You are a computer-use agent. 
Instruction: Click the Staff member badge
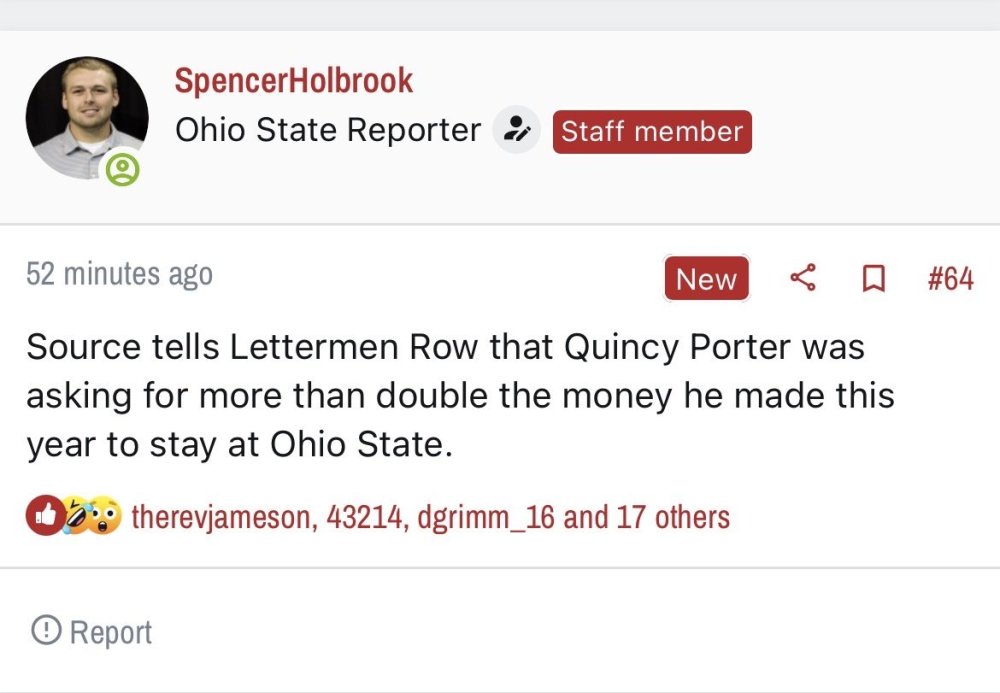click(651, 131)
